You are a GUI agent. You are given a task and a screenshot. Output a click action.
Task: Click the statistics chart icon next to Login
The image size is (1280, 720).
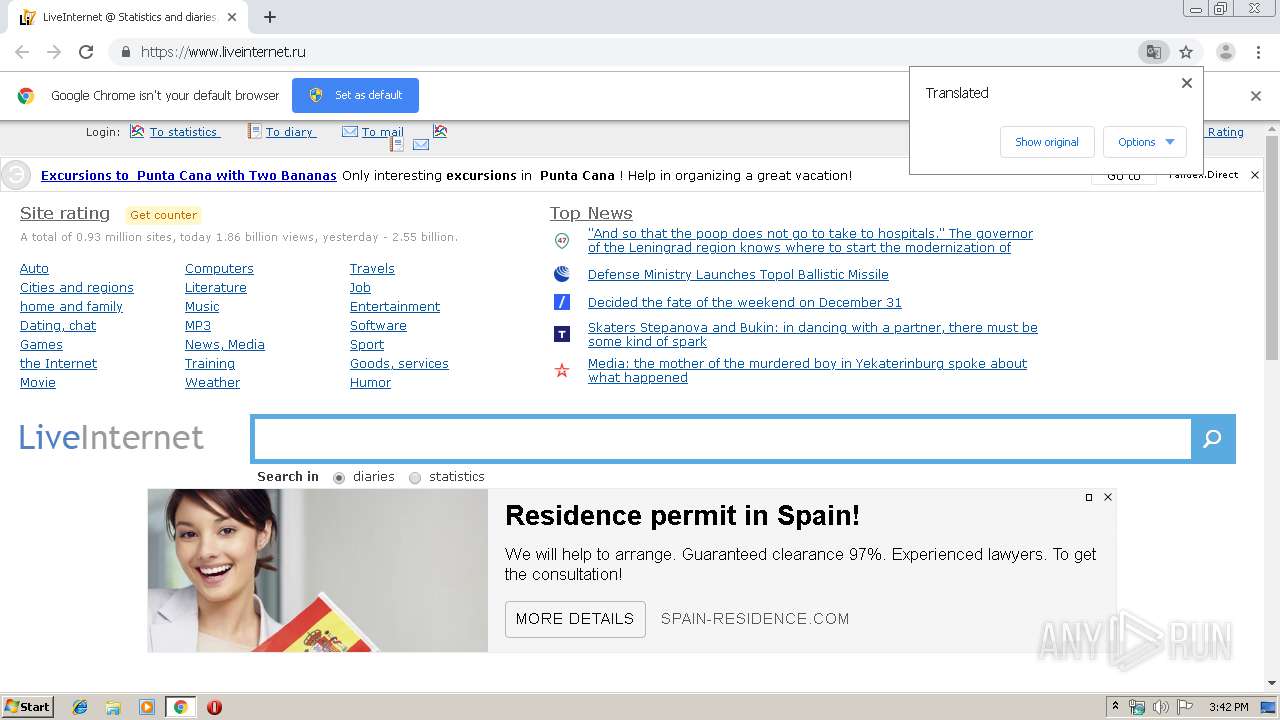(x=137, y=131)
